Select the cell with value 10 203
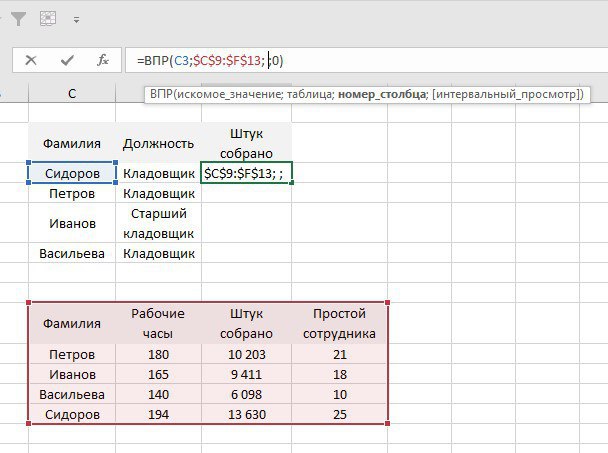The width and height of the screenshot is (608, 453). pos(246,354)
